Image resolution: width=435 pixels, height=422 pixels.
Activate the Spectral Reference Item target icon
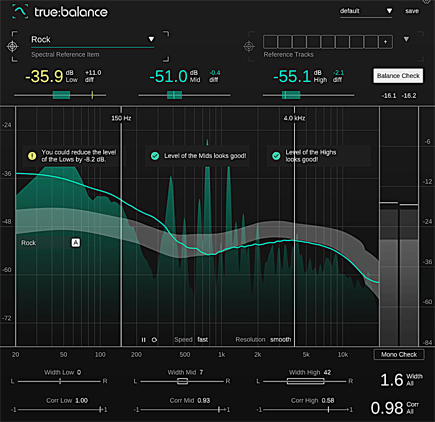(13, 46)
